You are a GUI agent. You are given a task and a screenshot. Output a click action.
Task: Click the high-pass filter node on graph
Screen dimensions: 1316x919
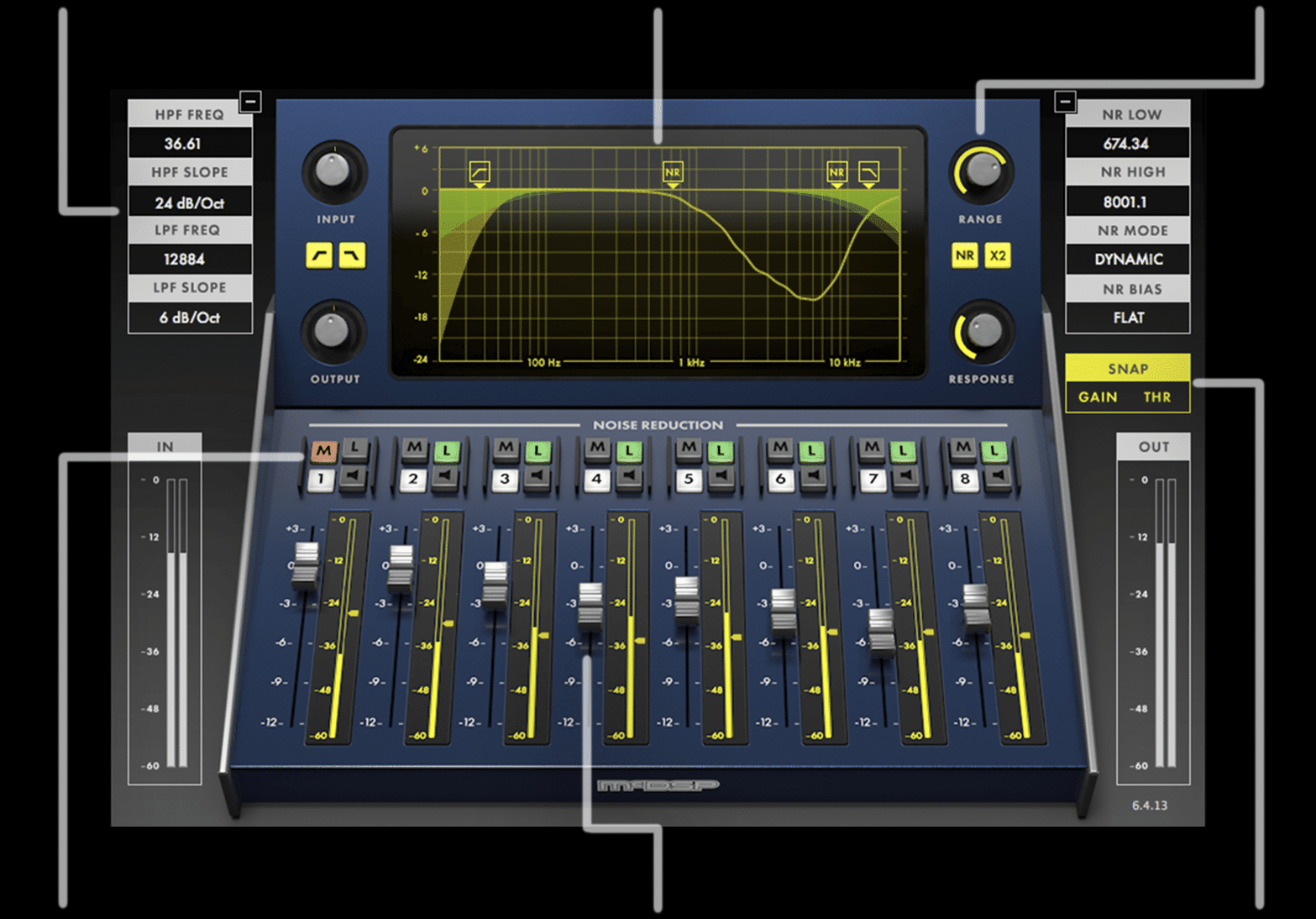tap(479, 173)
